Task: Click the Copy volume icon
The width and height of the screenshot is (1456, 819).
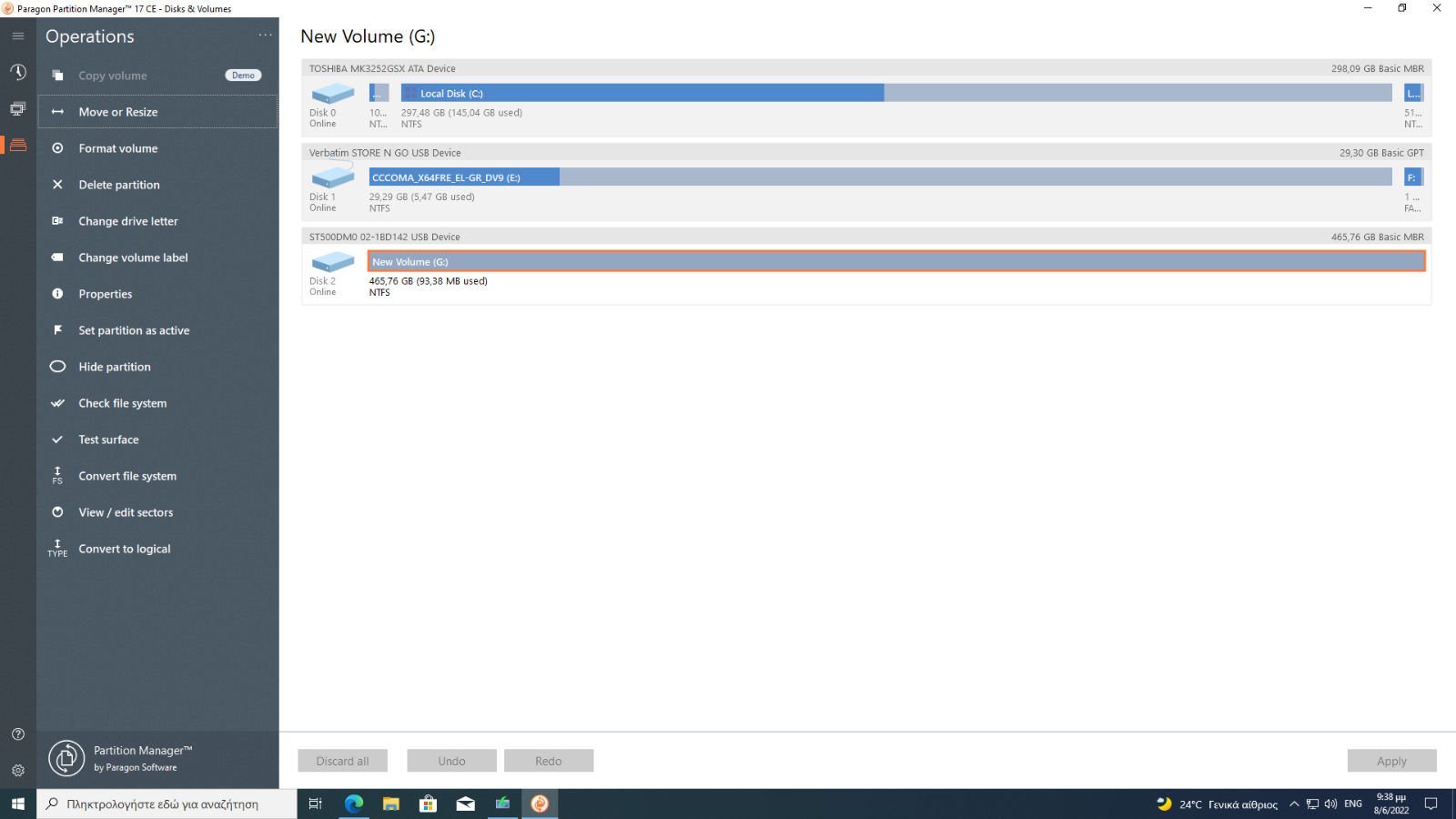Action: click(57, 76)
